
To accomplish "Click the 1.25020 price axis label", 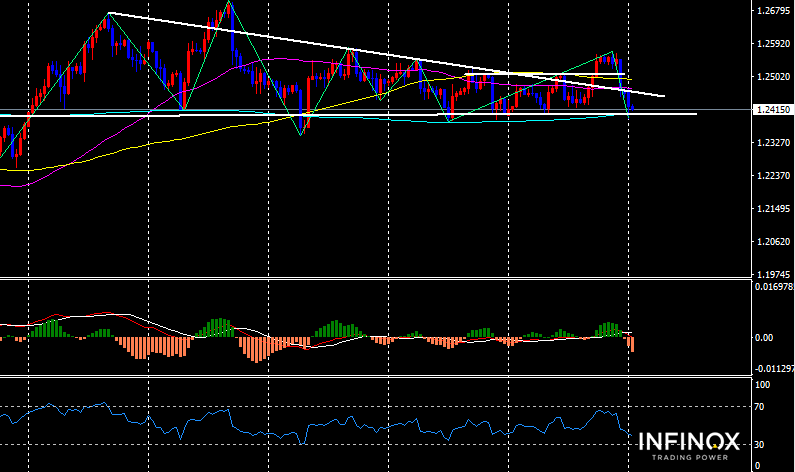I will click(773, 77).
